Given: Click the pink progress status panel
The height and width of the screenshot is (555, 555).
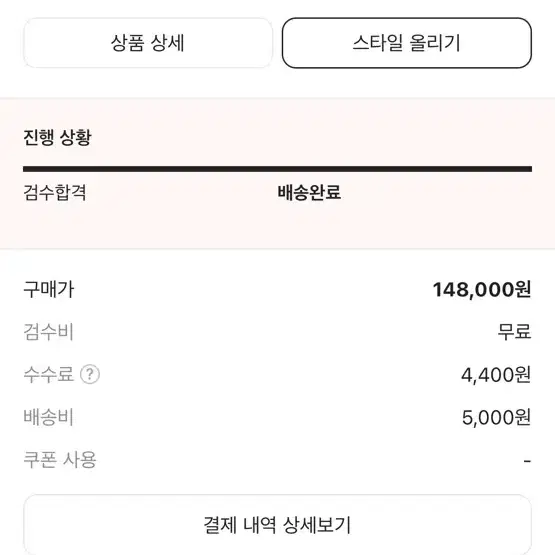Looking at the screenshot, I should coord(278,173).
